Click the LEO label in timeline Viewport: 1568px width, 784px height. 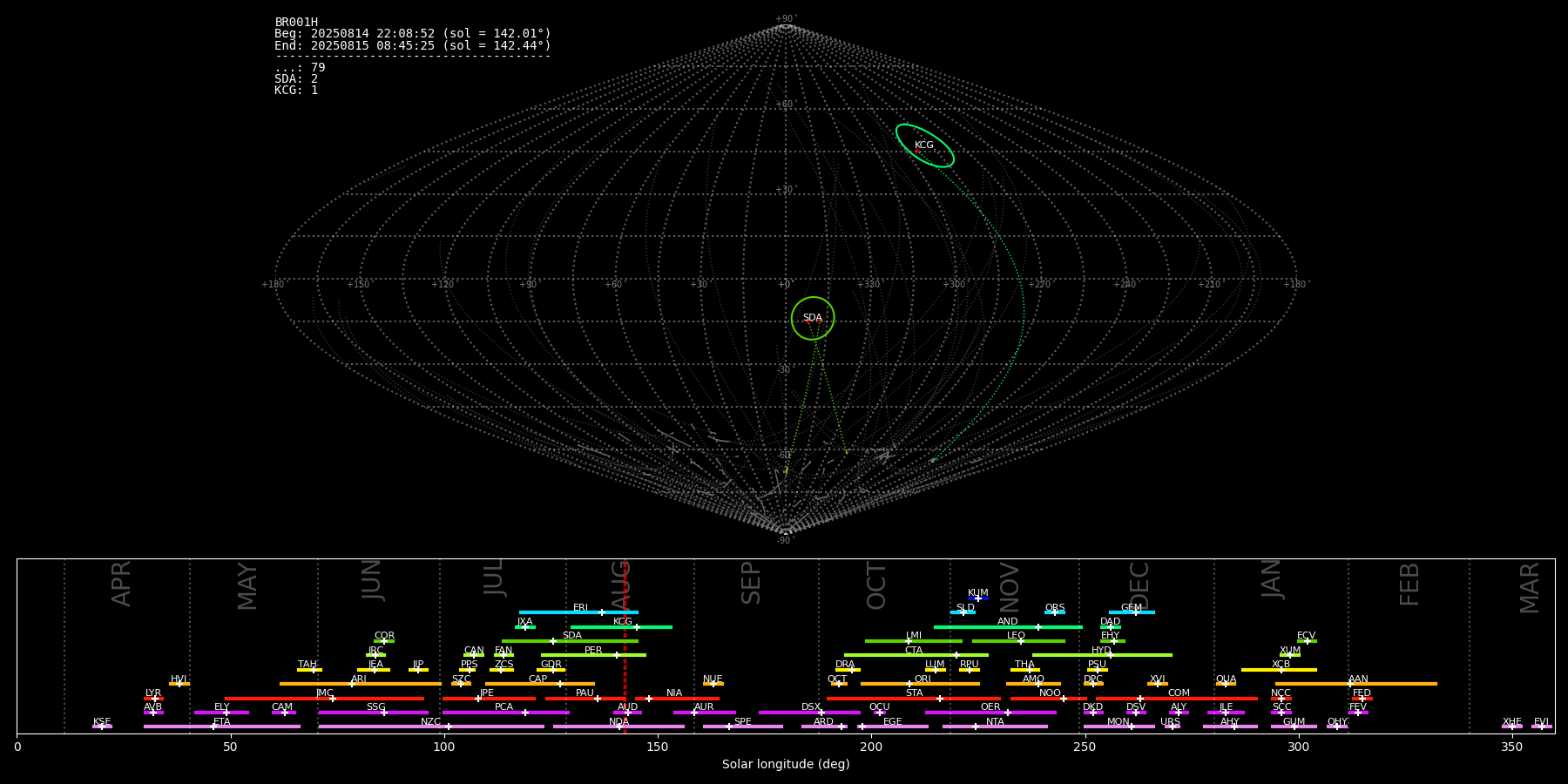tap(1016, 636)
